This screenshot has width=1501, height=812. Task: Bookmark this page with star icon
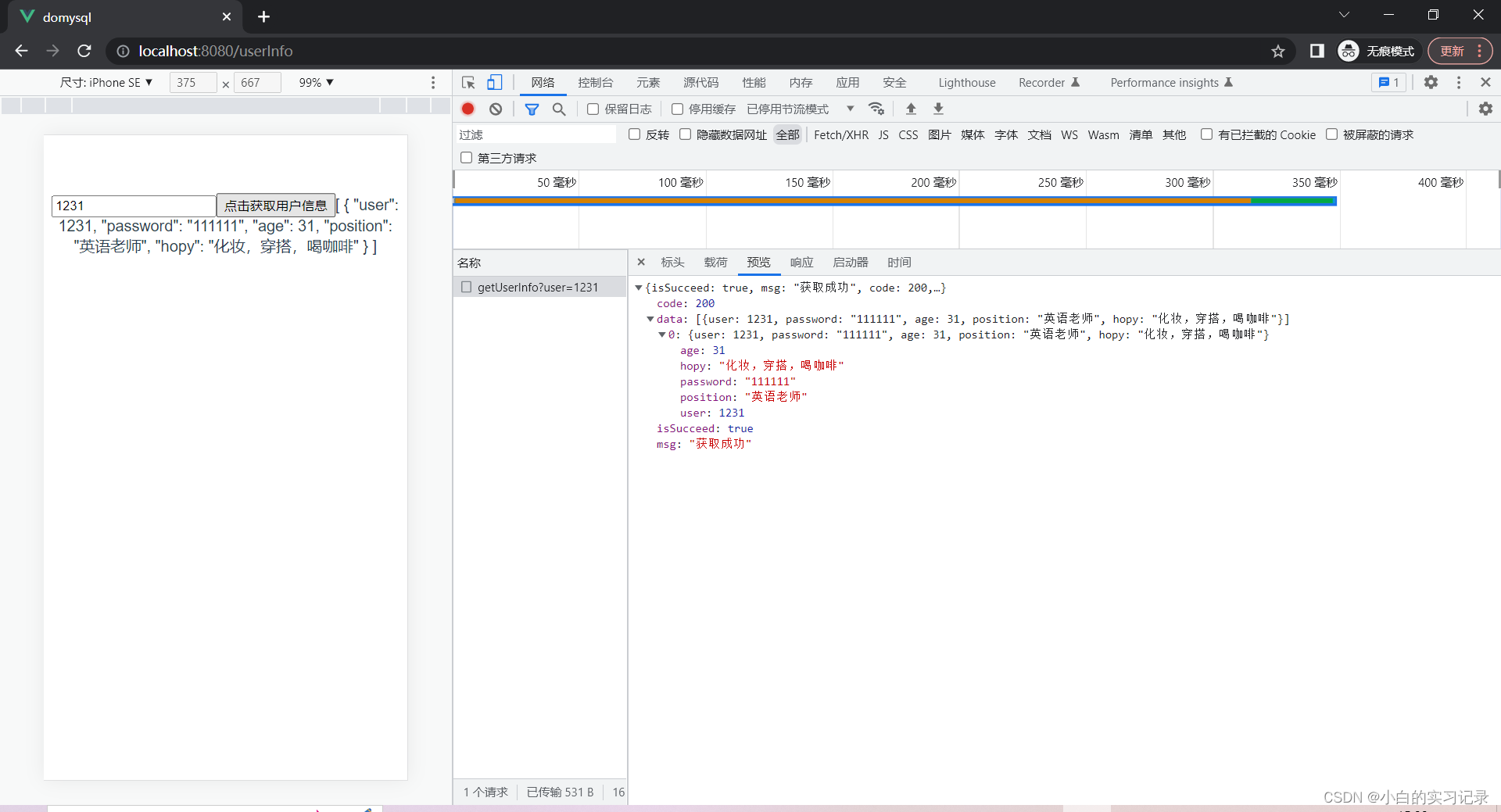point(1278,51)
